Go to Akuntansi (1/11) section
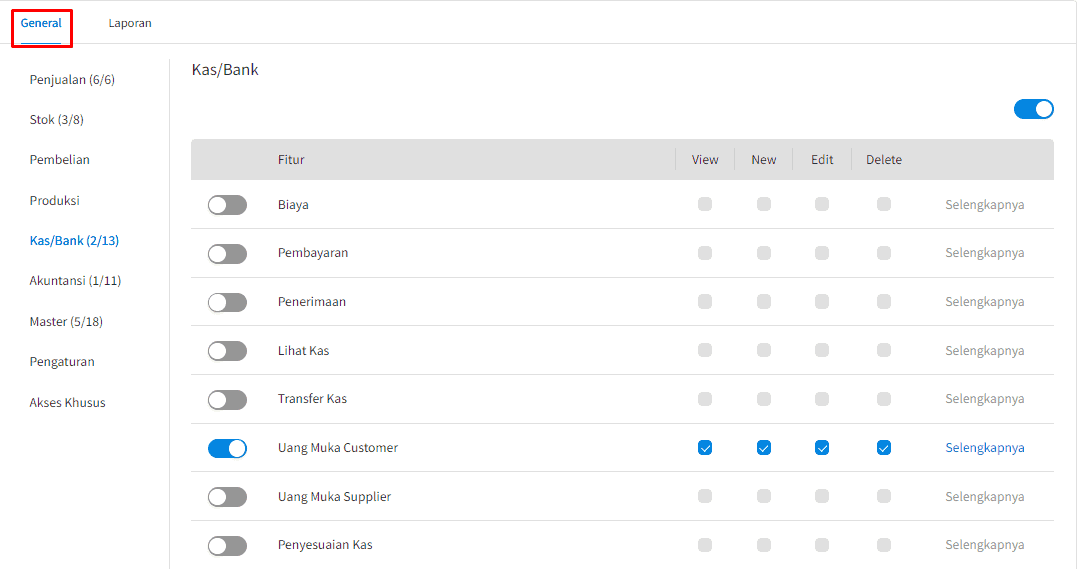 [75, 281]
